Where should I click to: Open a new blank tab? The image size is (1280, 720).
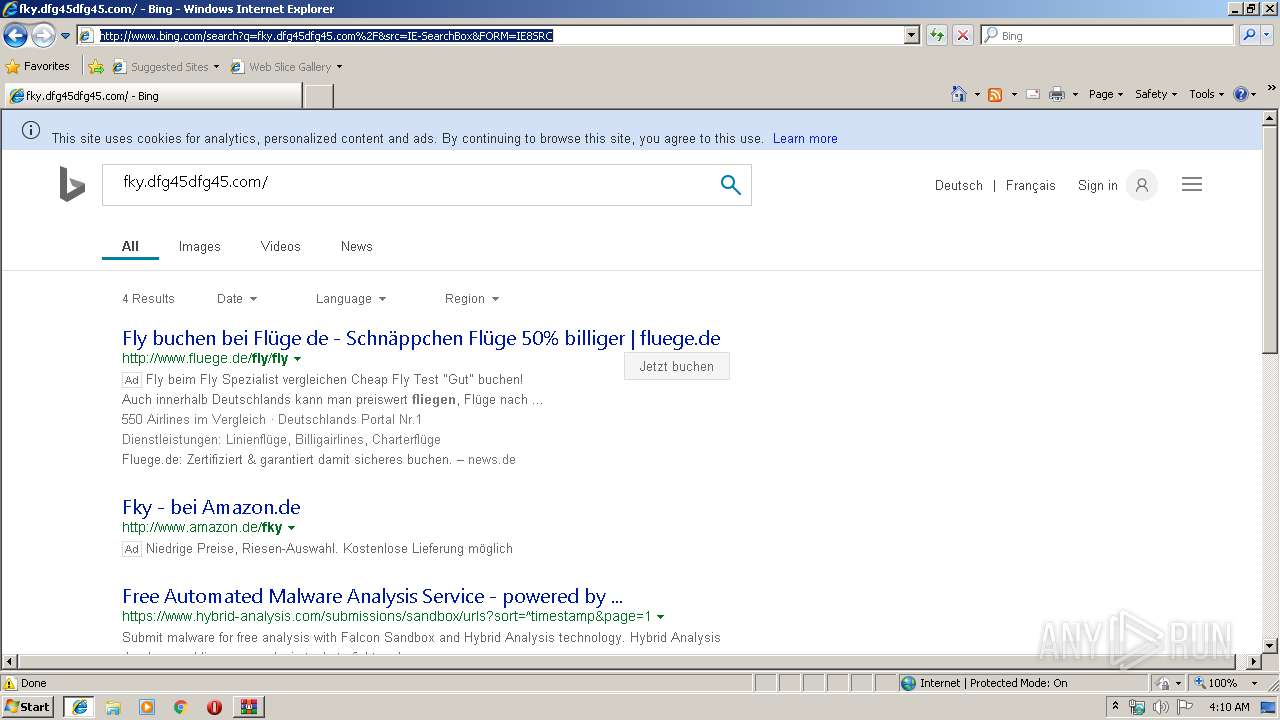point(318,96)
